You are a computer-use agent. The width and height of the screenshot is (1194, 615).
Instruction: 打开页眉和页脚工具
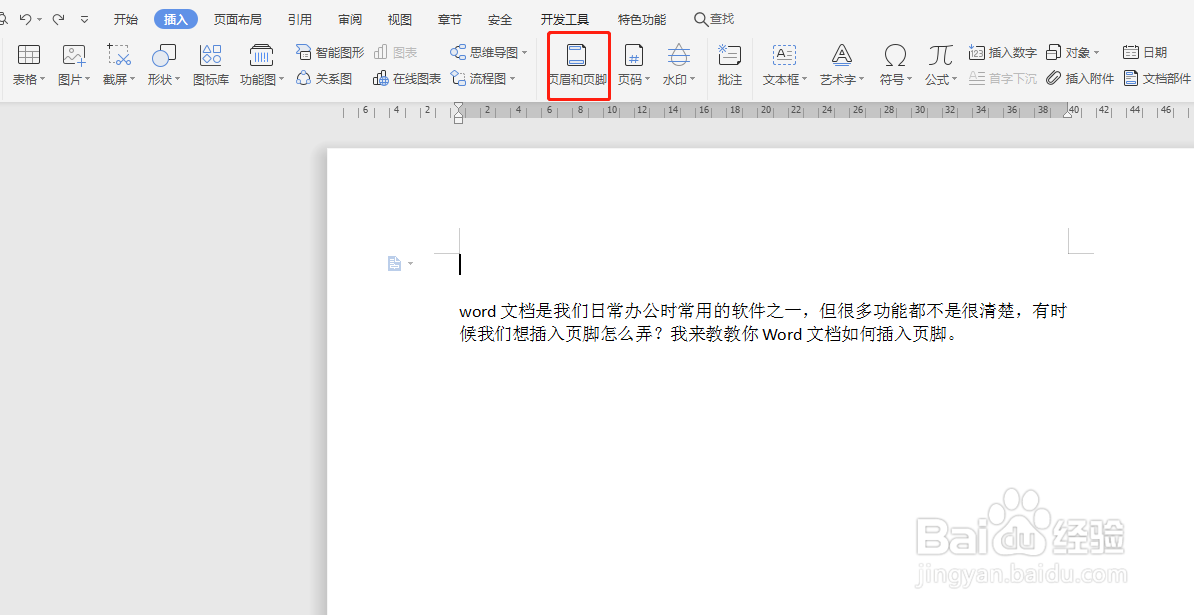[577, 65]
